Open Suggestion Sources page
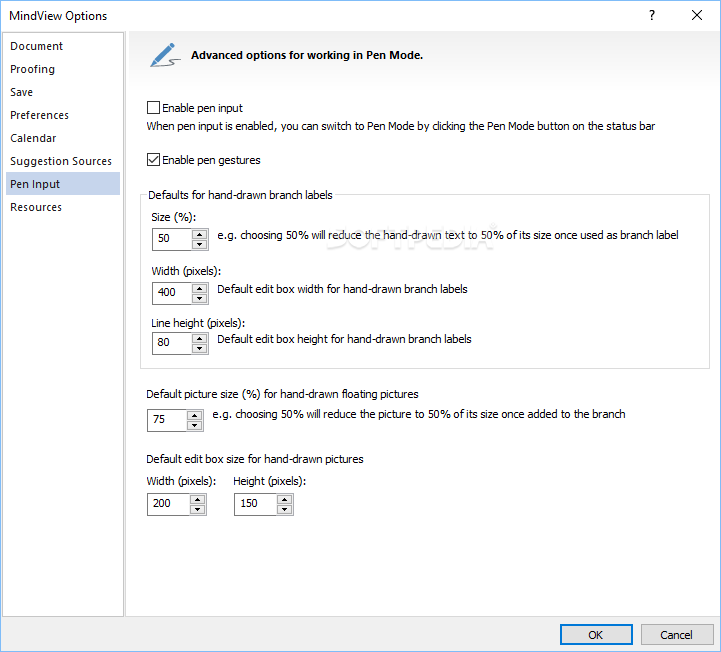 [61, 161]
